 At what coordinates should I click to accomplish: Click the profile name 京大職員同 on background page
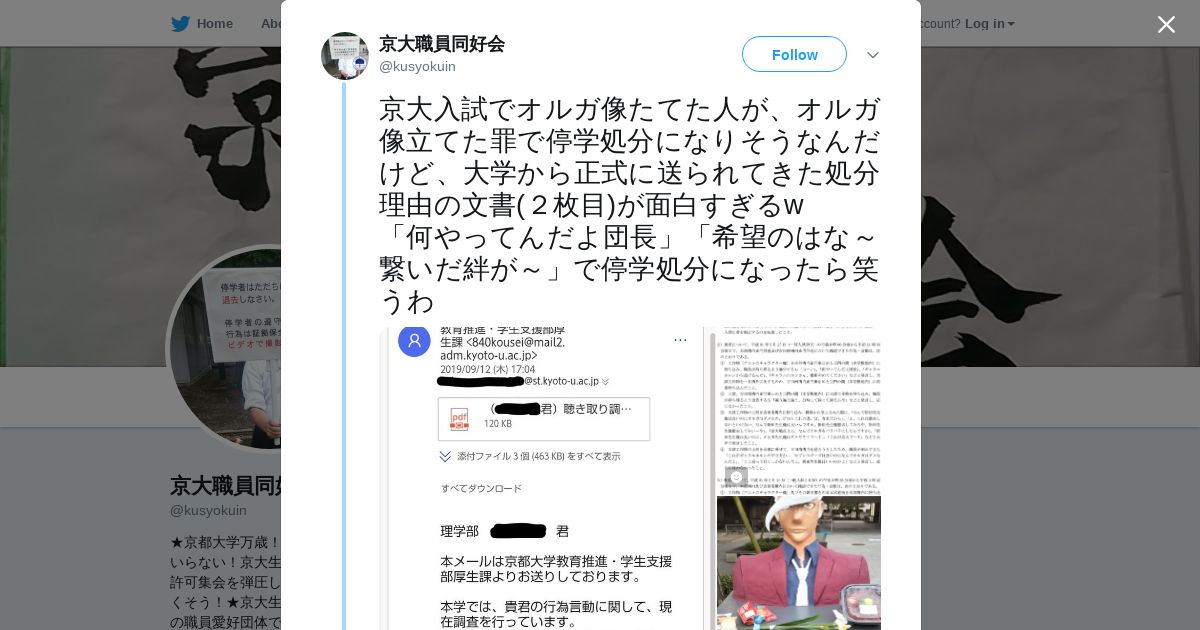pyautogui.click(x=226, y=485)
